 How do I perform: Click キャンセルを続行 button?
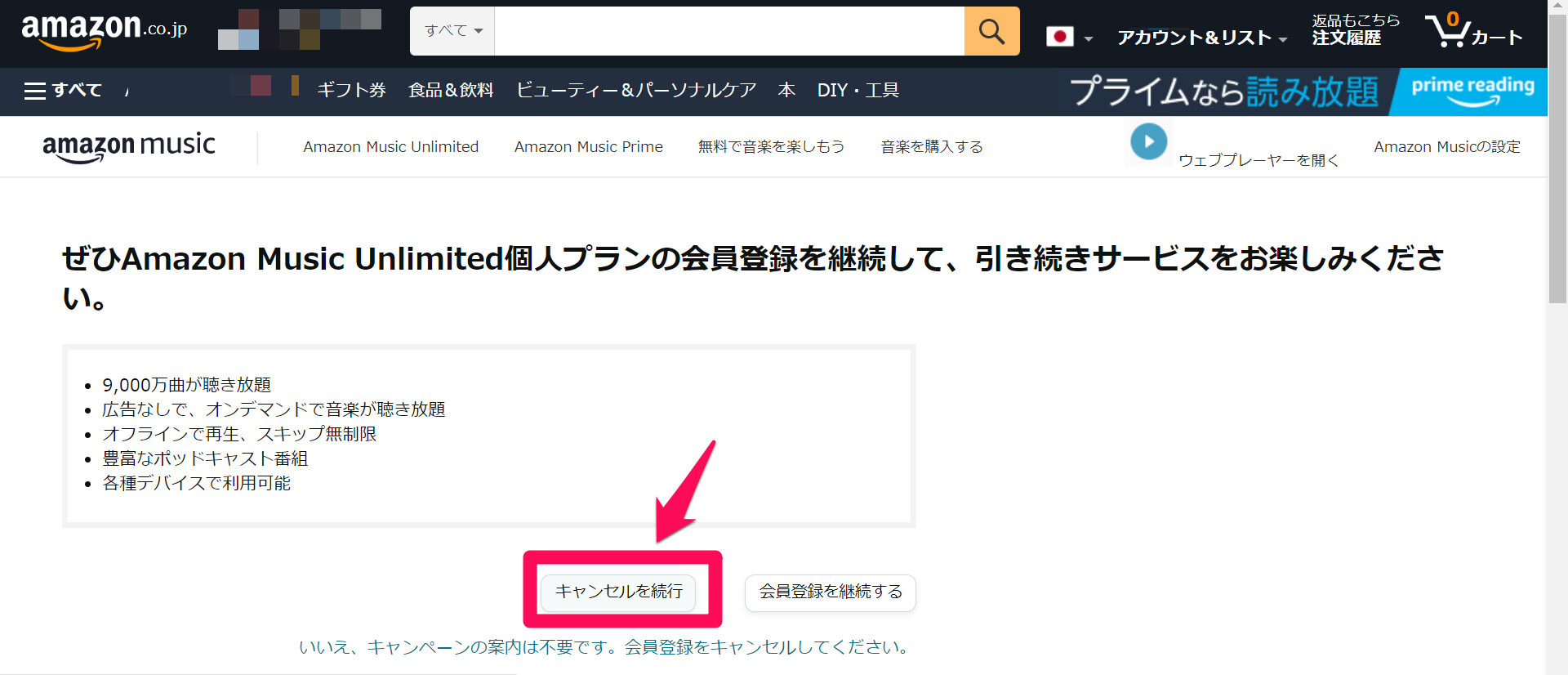[618, 592]
